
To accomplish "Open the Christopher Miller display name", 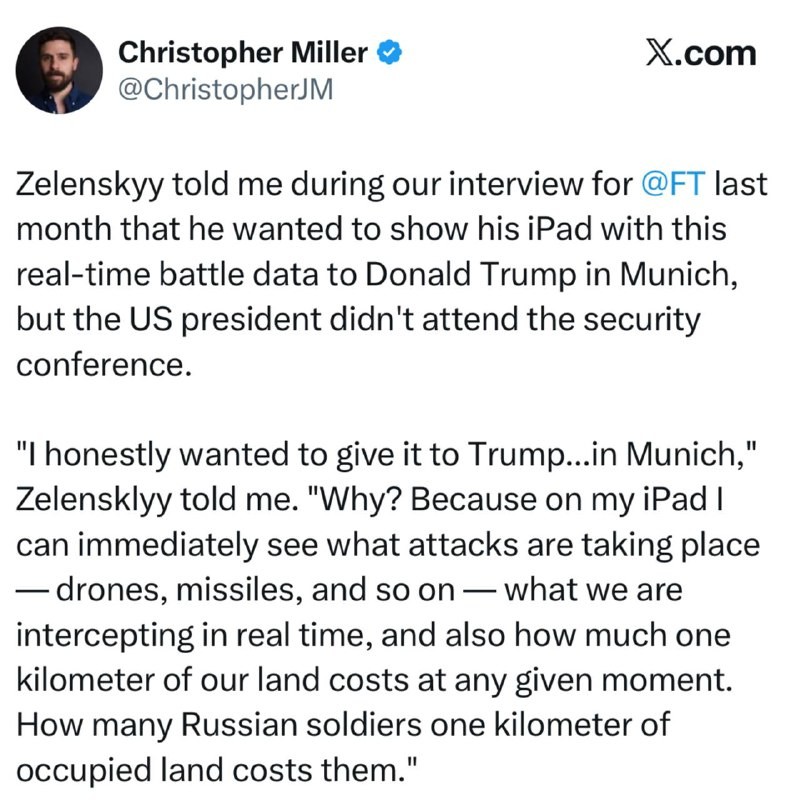I will (242, 52).
